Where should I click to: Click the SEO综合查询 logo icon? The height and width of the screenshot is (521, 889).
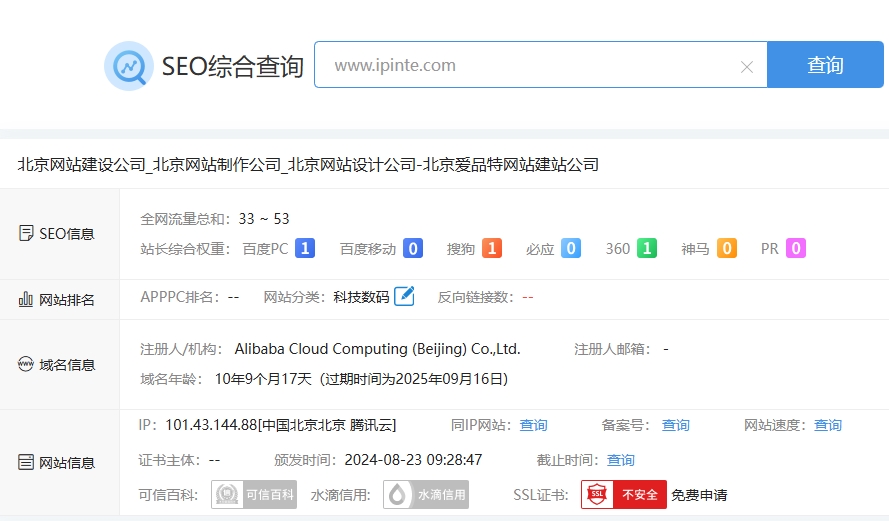[128, 66]
